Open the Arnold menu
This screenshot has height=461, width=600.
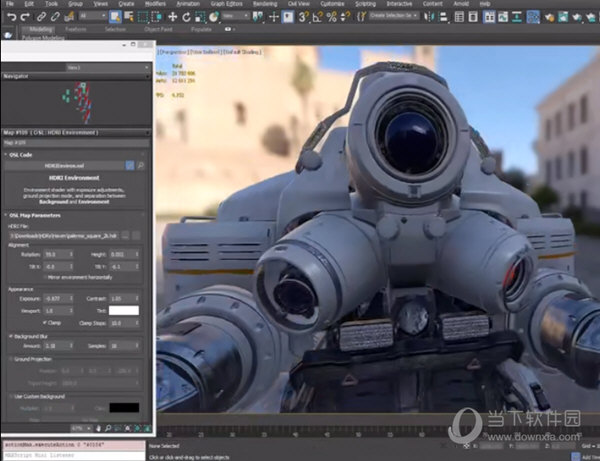[x=461, y=4]
